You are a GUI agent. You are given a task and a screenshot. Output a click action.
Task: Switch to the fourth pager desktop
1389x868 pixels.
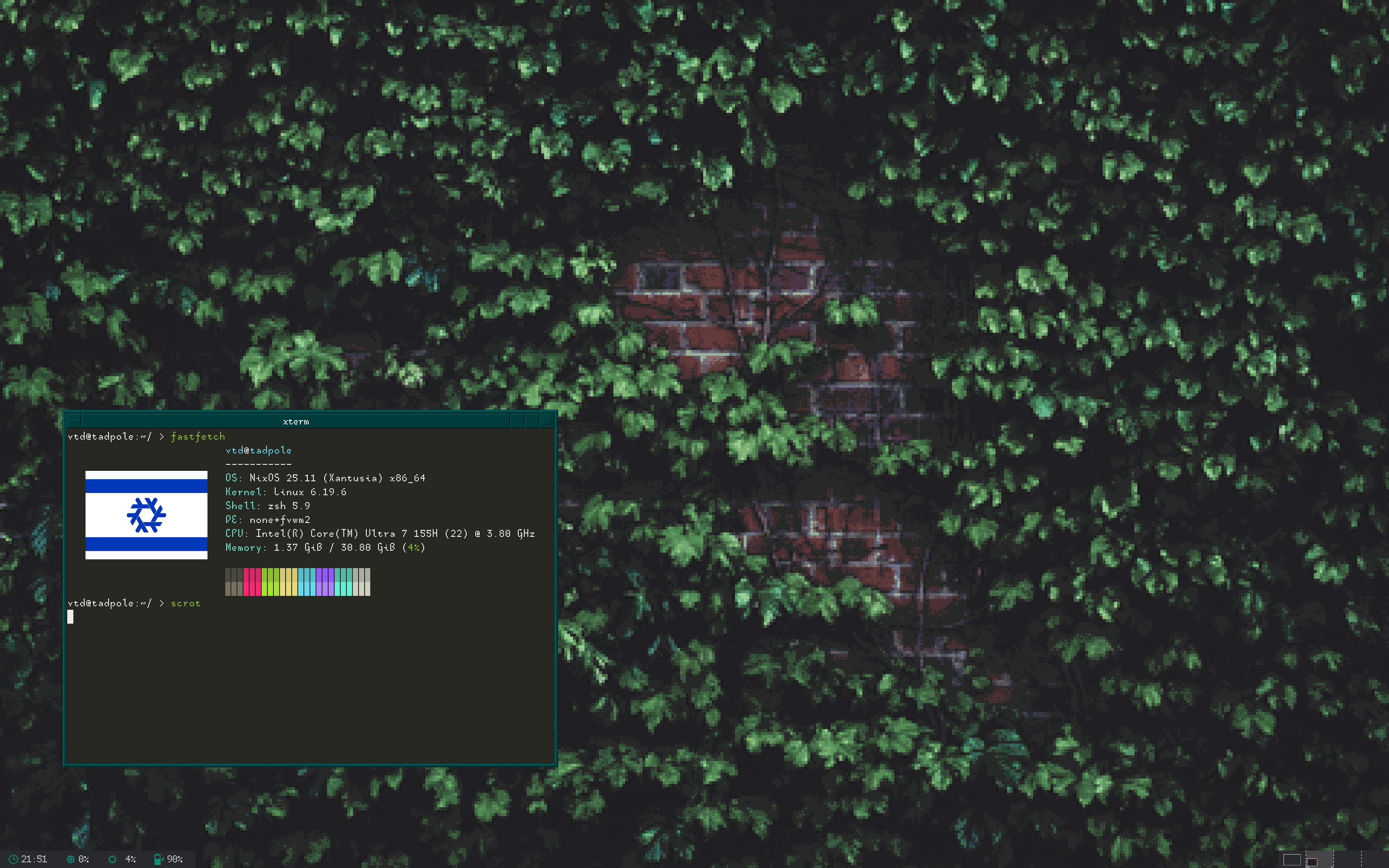[x=1375, y=859]
